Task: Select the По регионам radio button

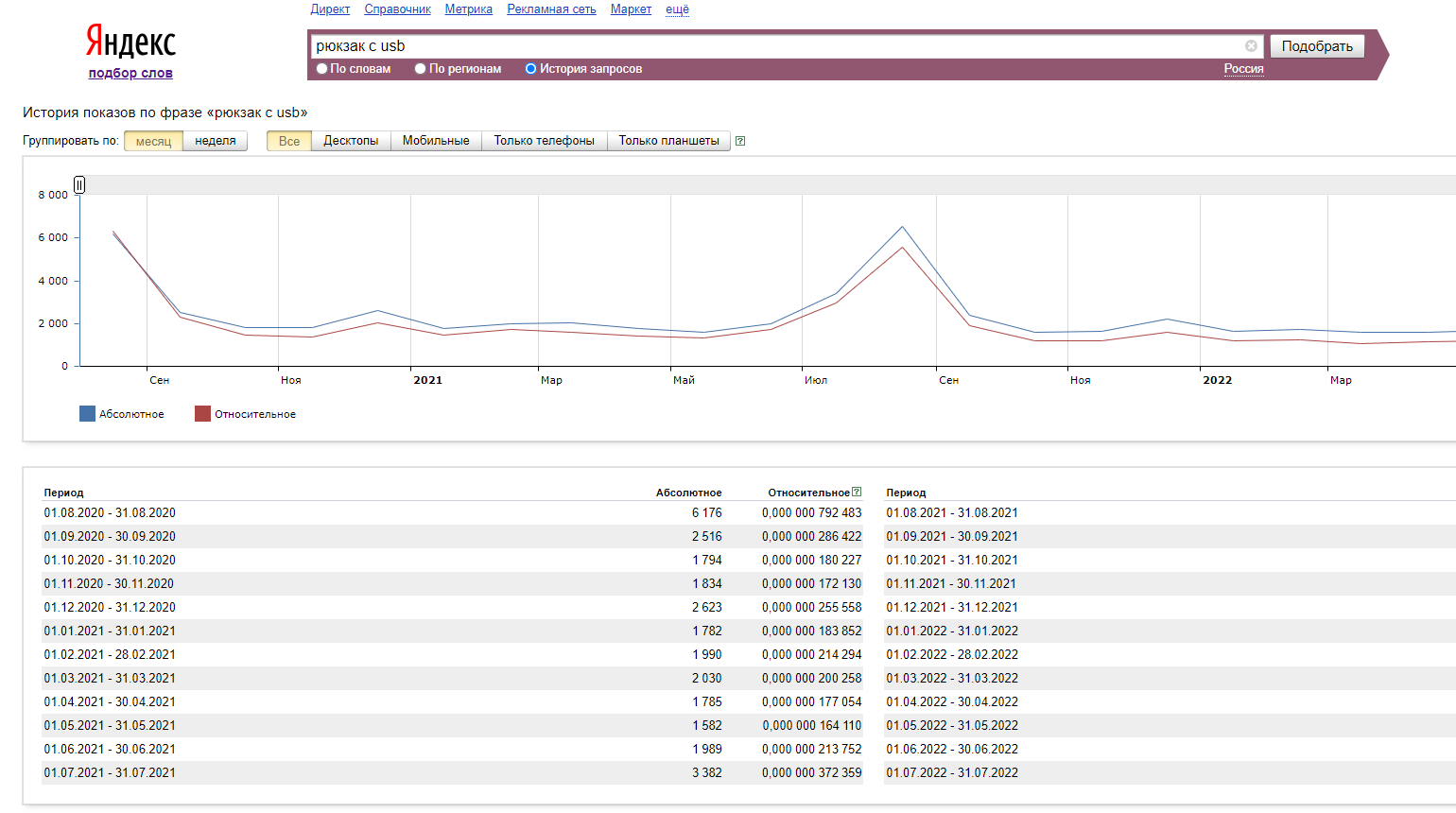Action: (420, 69)
